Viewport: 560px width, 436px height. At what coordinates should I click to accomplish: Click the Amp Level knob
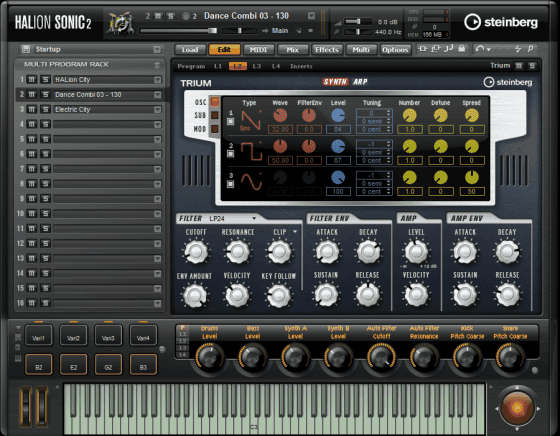tap(416, 252)
